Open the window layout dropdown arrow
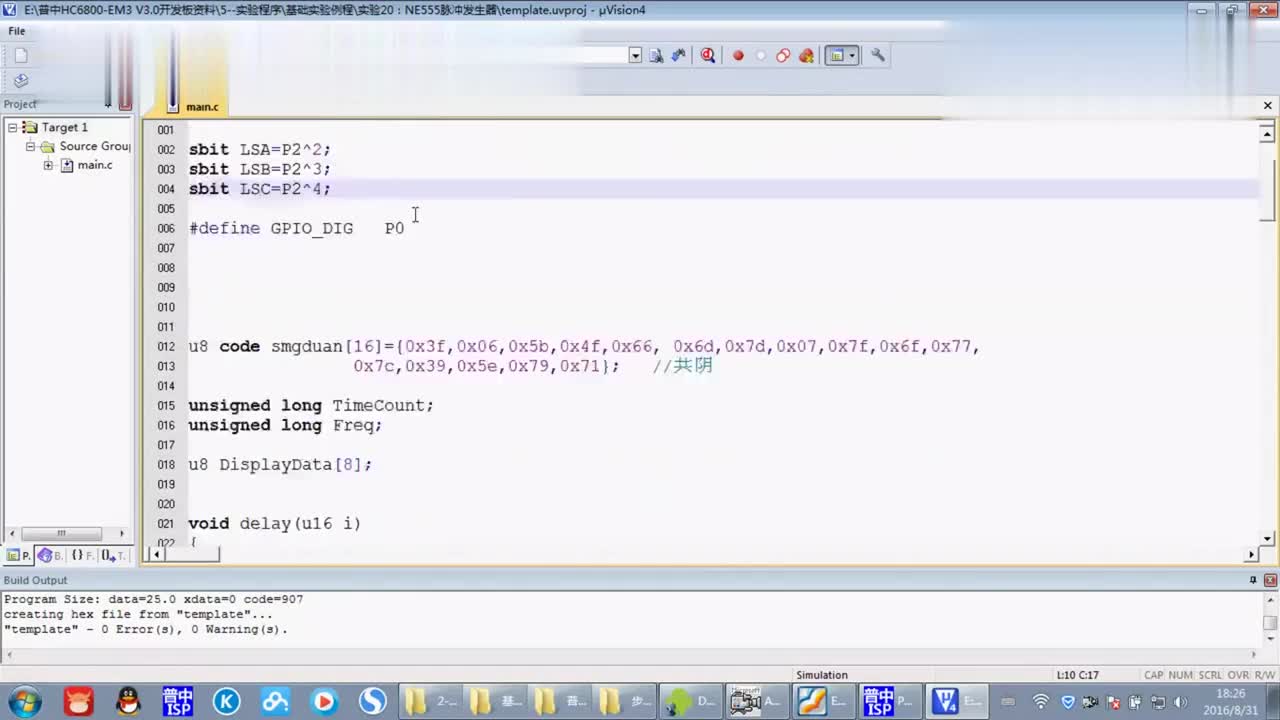 [x=853, y=56]
